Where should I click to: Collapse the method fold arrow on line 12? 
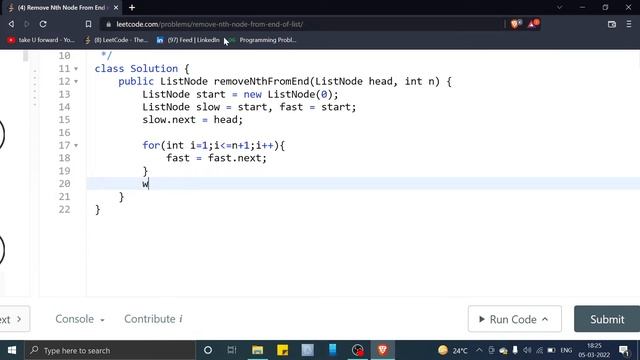[76, 82]
